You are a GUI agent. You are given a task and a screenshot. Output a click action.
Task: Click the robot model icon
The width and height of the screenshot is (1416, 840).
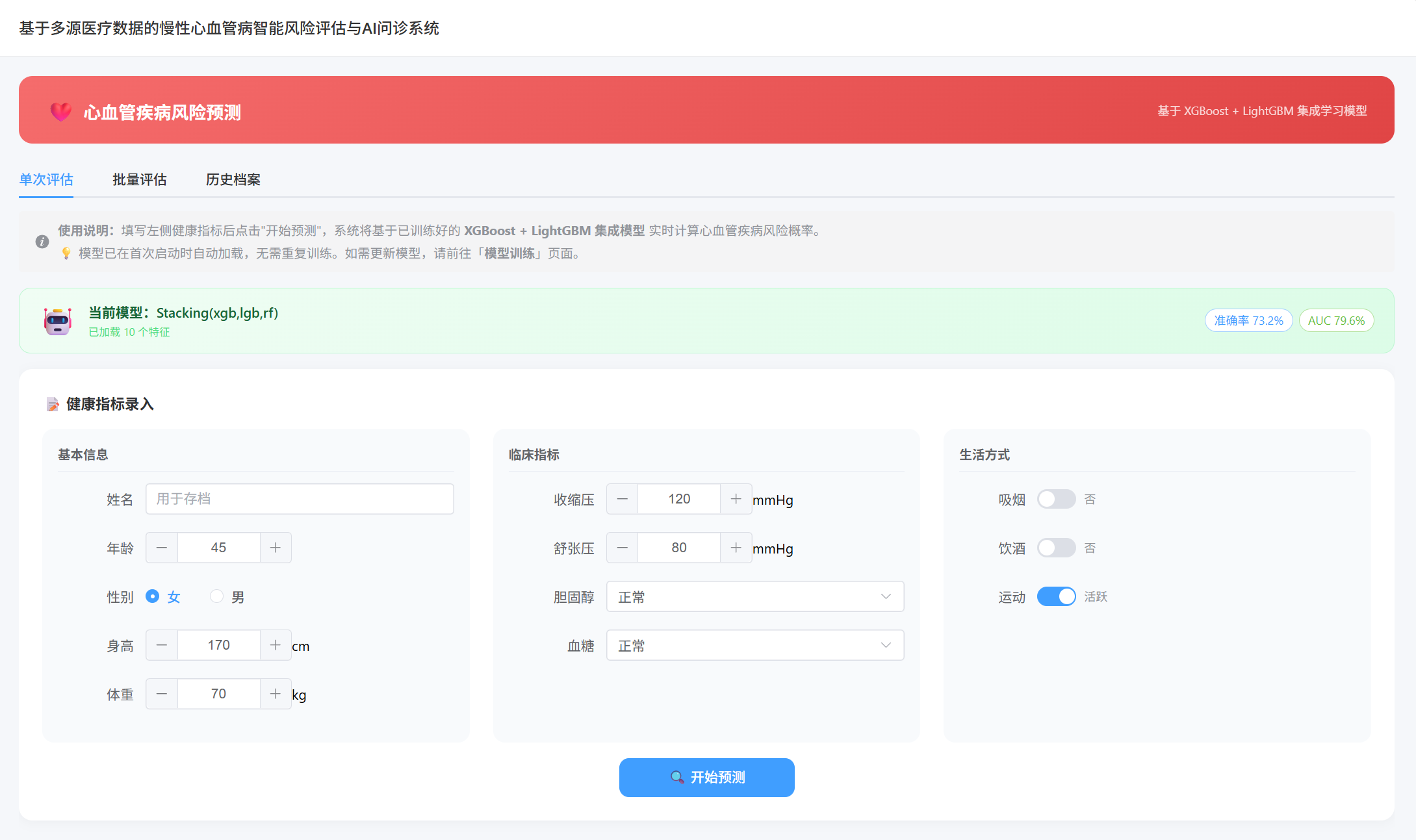[58, 321]
